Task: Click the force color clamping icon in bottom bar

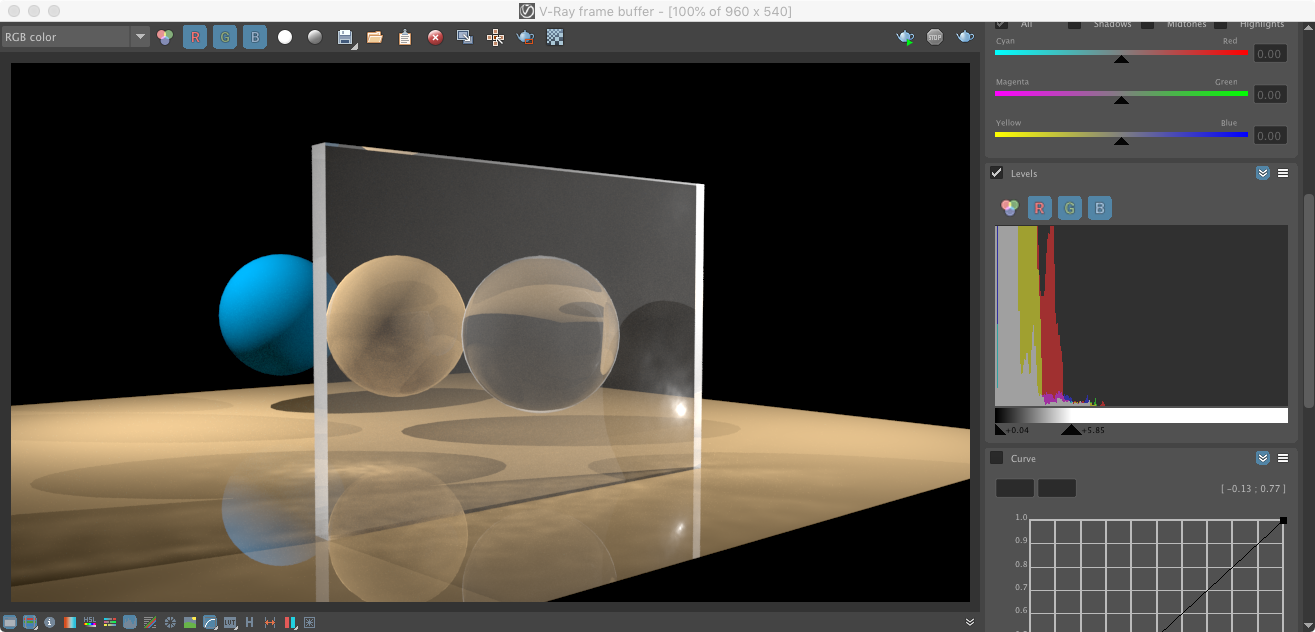Action: coord(30,622)
